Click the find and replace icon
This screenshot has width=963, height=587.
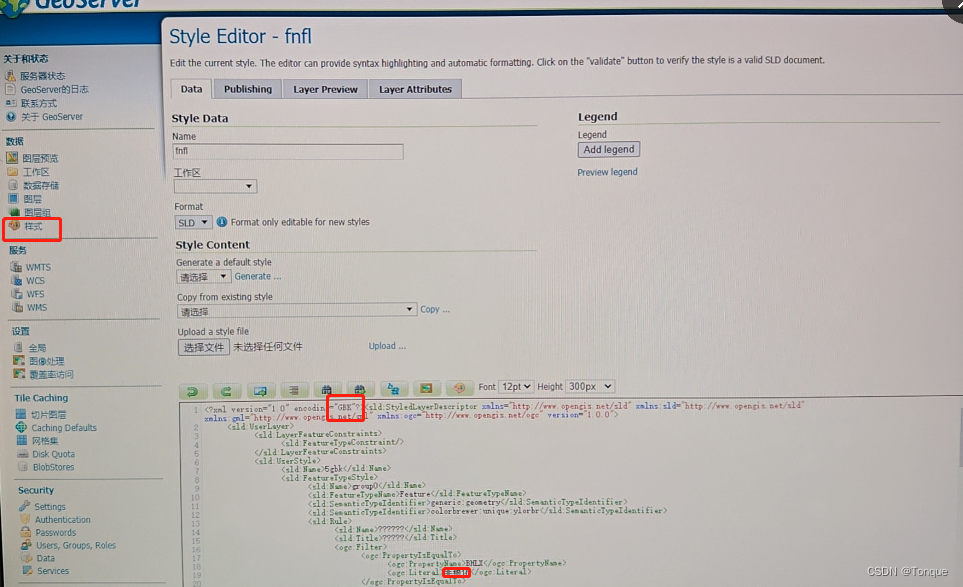pos(393,389)
